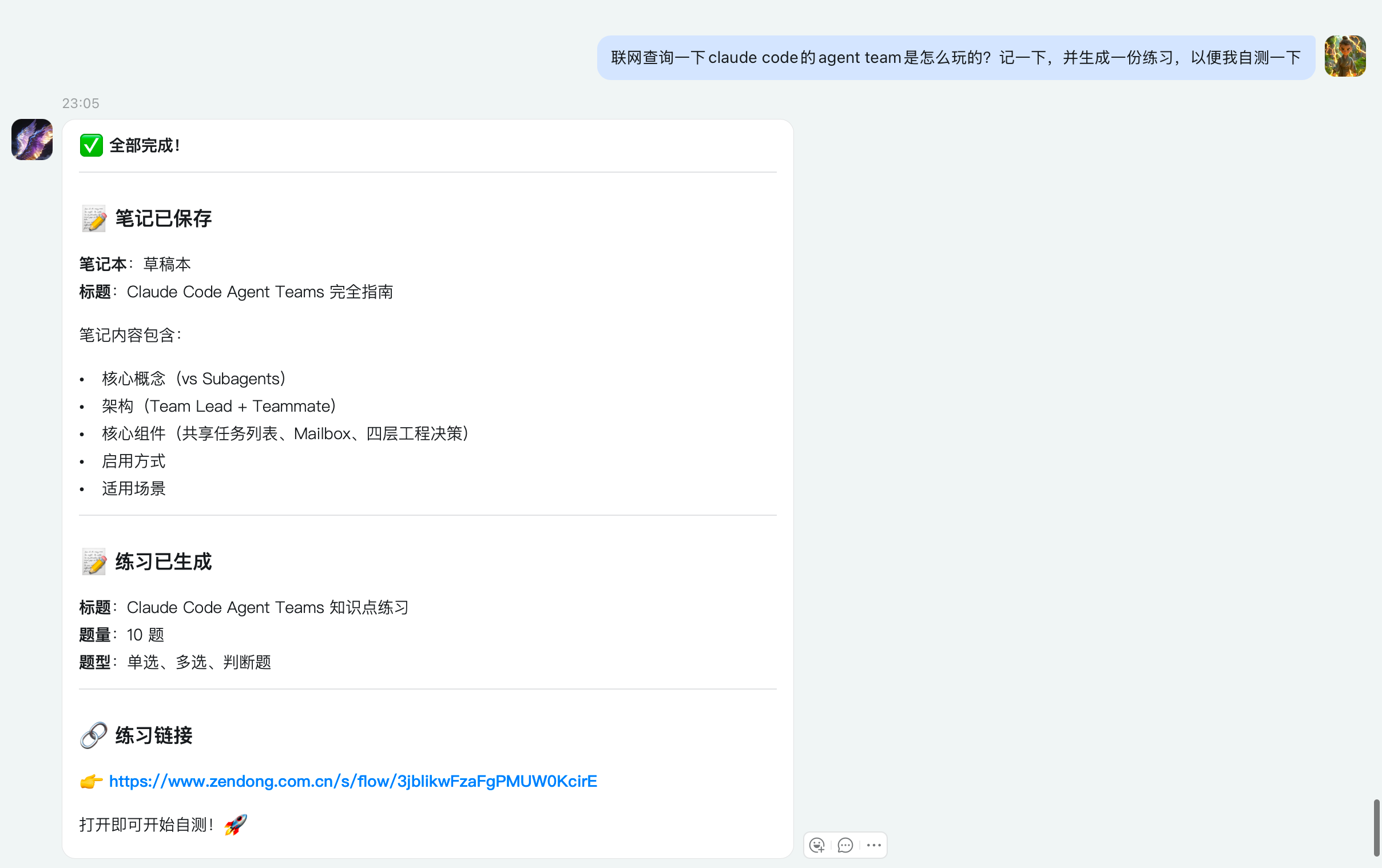The height and width of the screenshot is (868, 1382).
Task: Click the '练习链接' heading
Action: (x=154, y=735)
